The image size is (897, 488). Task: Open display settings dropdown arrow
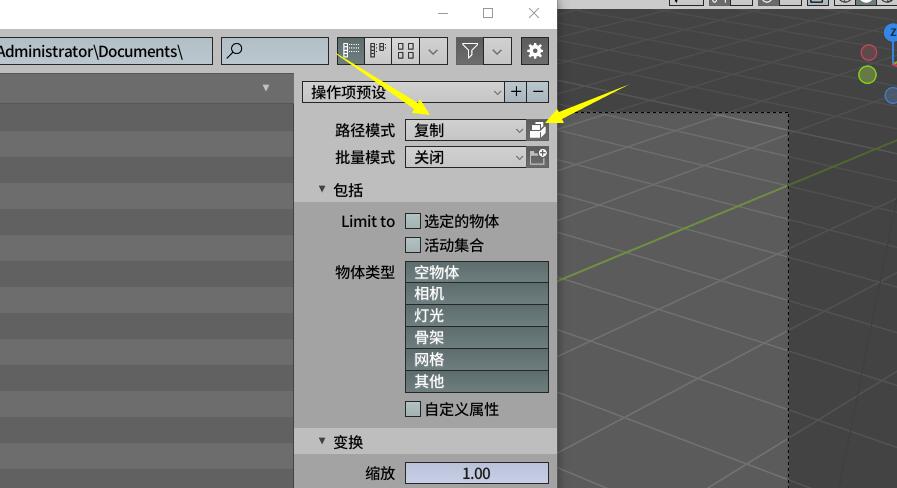point(434,51)
